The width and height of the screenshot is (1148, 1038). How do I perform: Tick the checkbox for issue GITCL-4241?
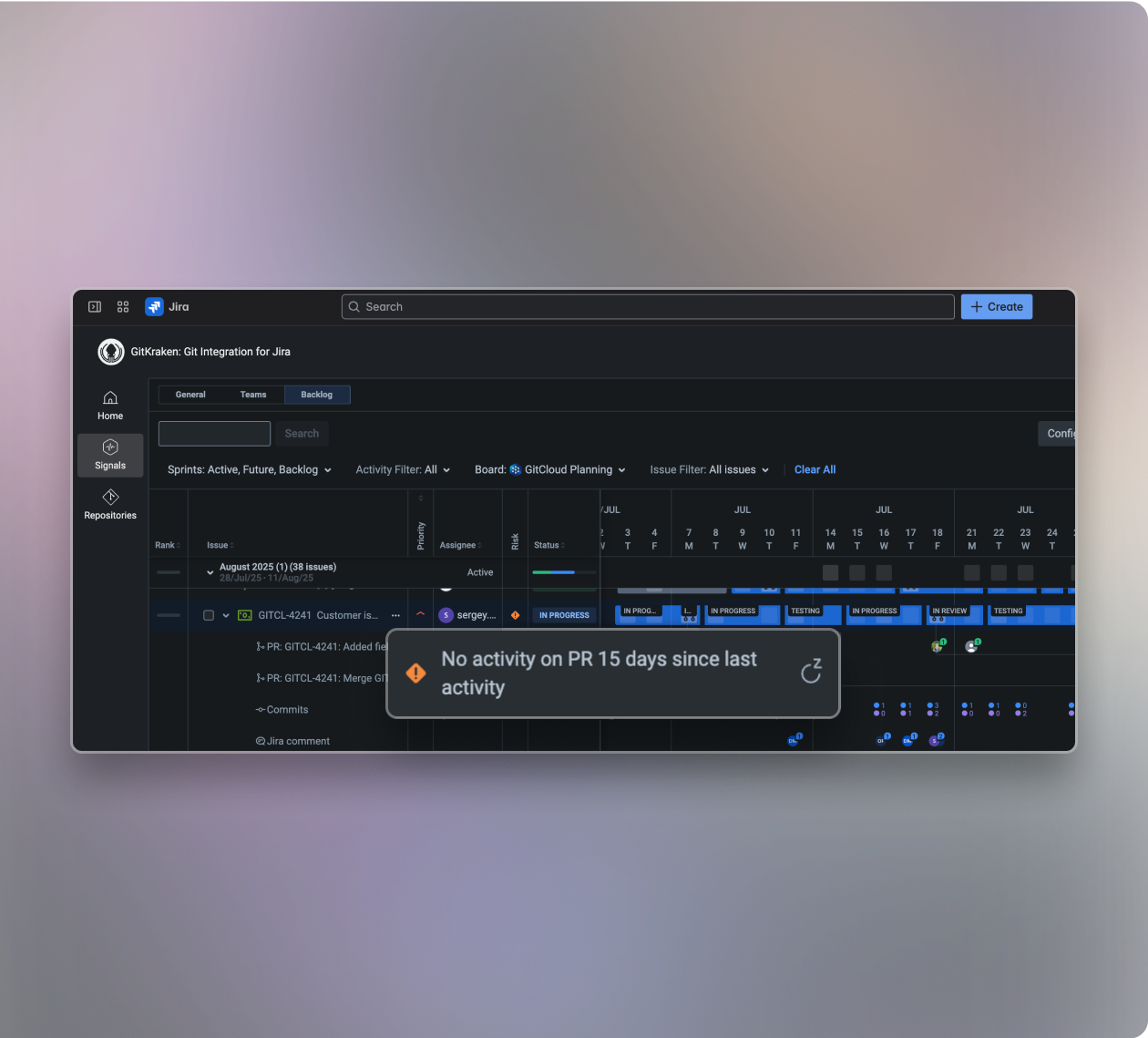tap(209, 615)
